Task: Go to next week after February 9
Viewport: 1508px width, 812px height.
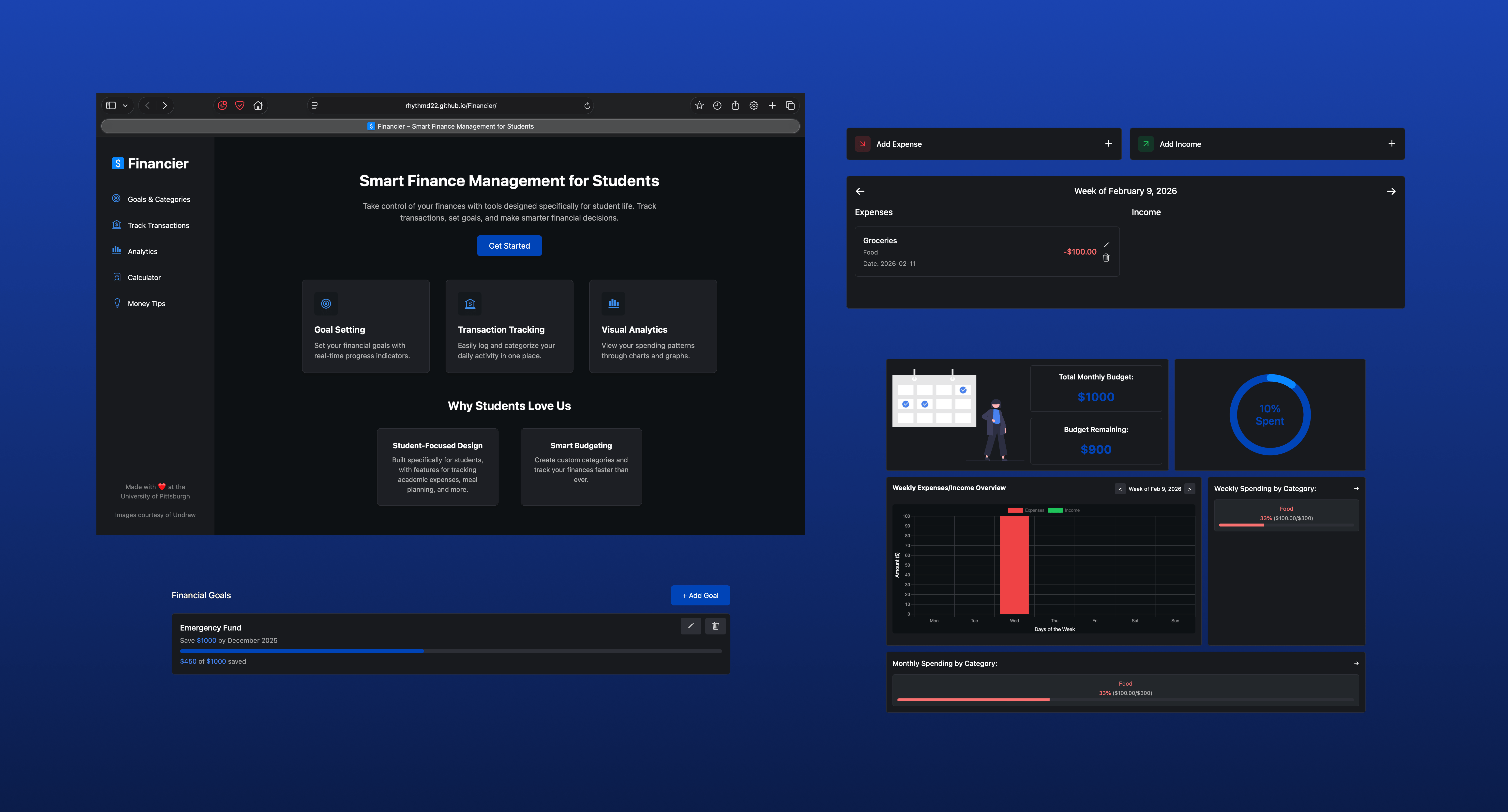Action: click(1391, 191)
